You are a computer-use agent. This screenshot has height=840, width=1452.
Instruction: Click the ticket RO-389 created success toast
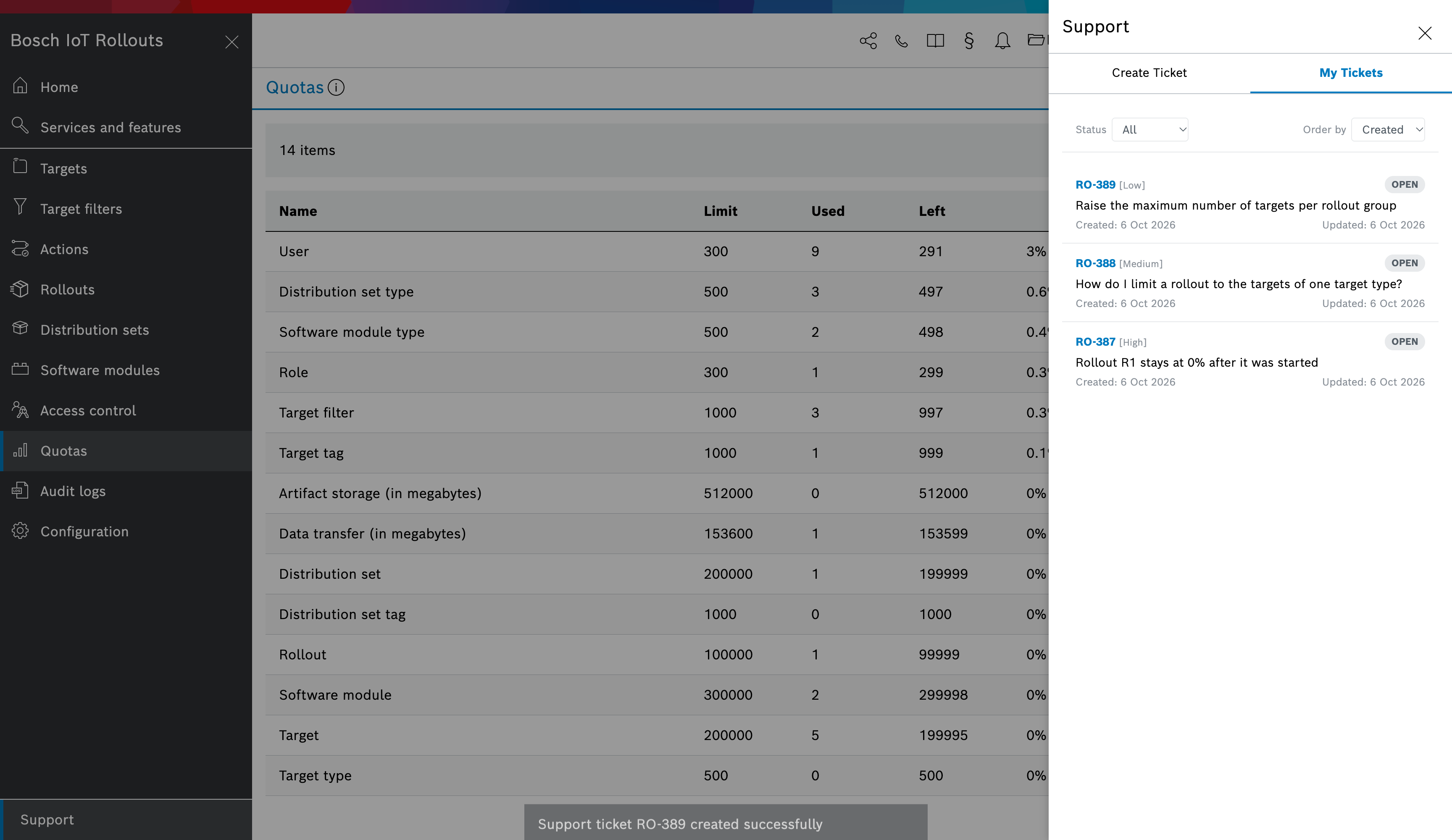(x=726, y=823)
